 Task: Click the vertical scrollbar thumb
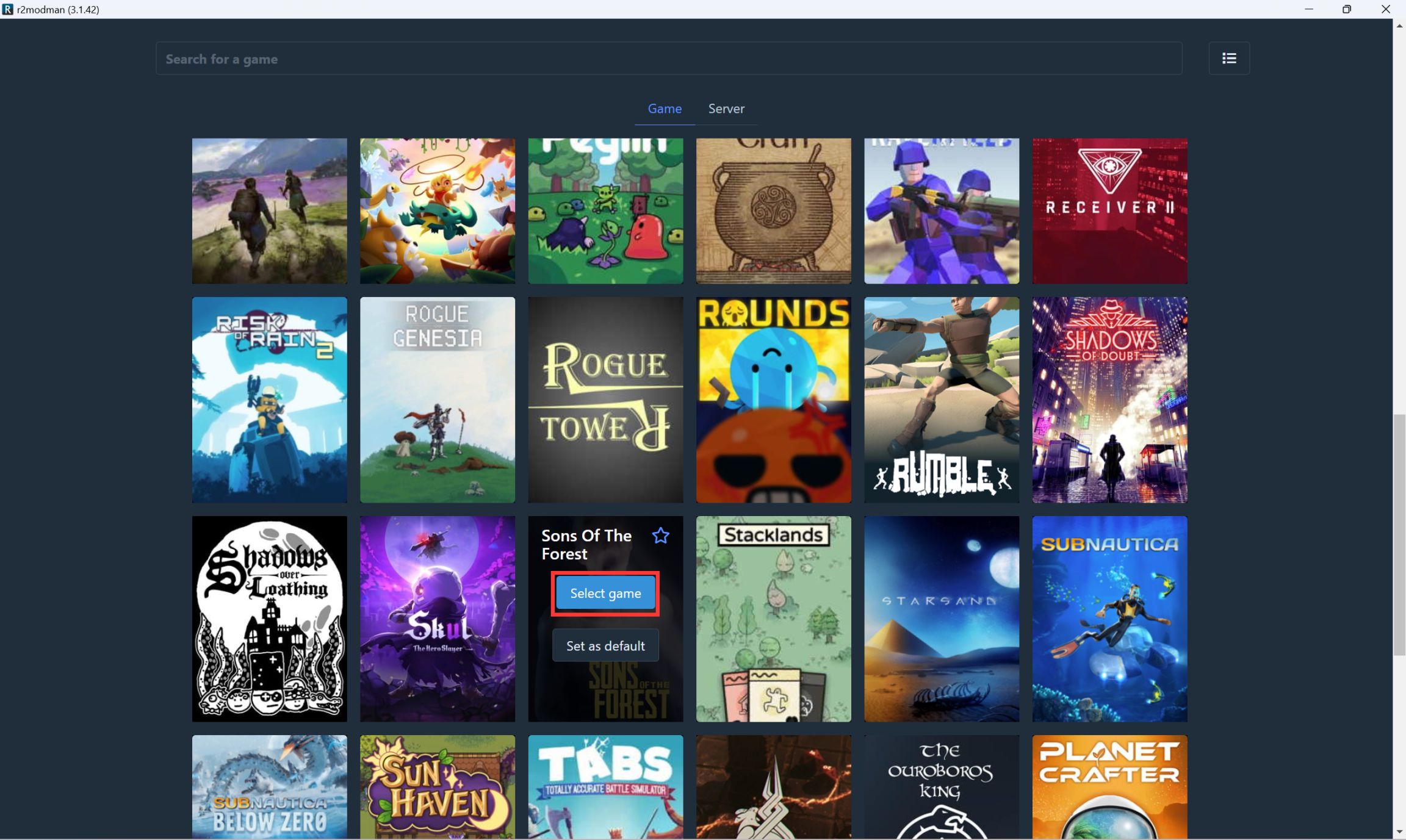click(x=1399, y=535)
